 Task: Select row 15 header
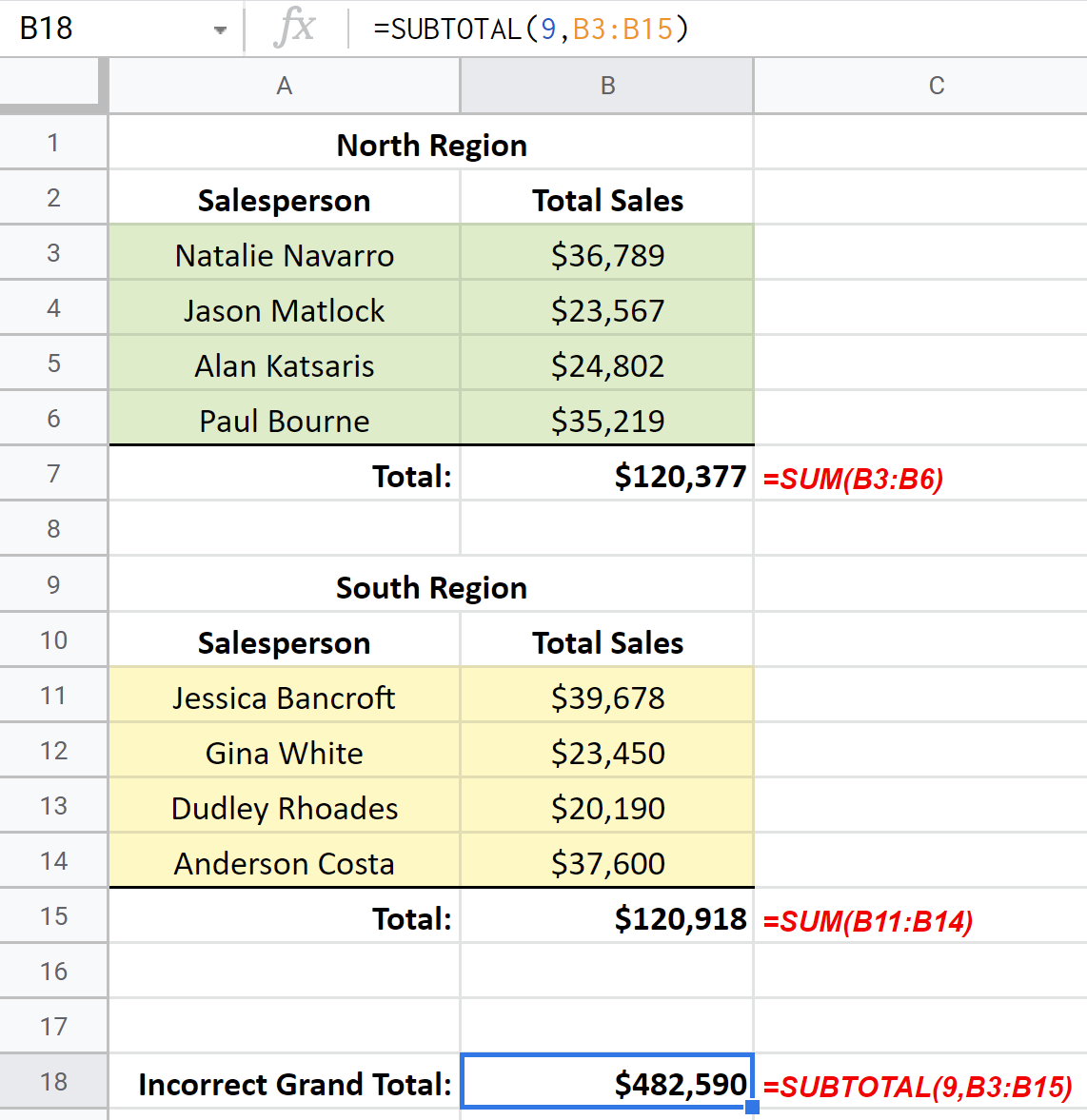(x=53, y=915)
